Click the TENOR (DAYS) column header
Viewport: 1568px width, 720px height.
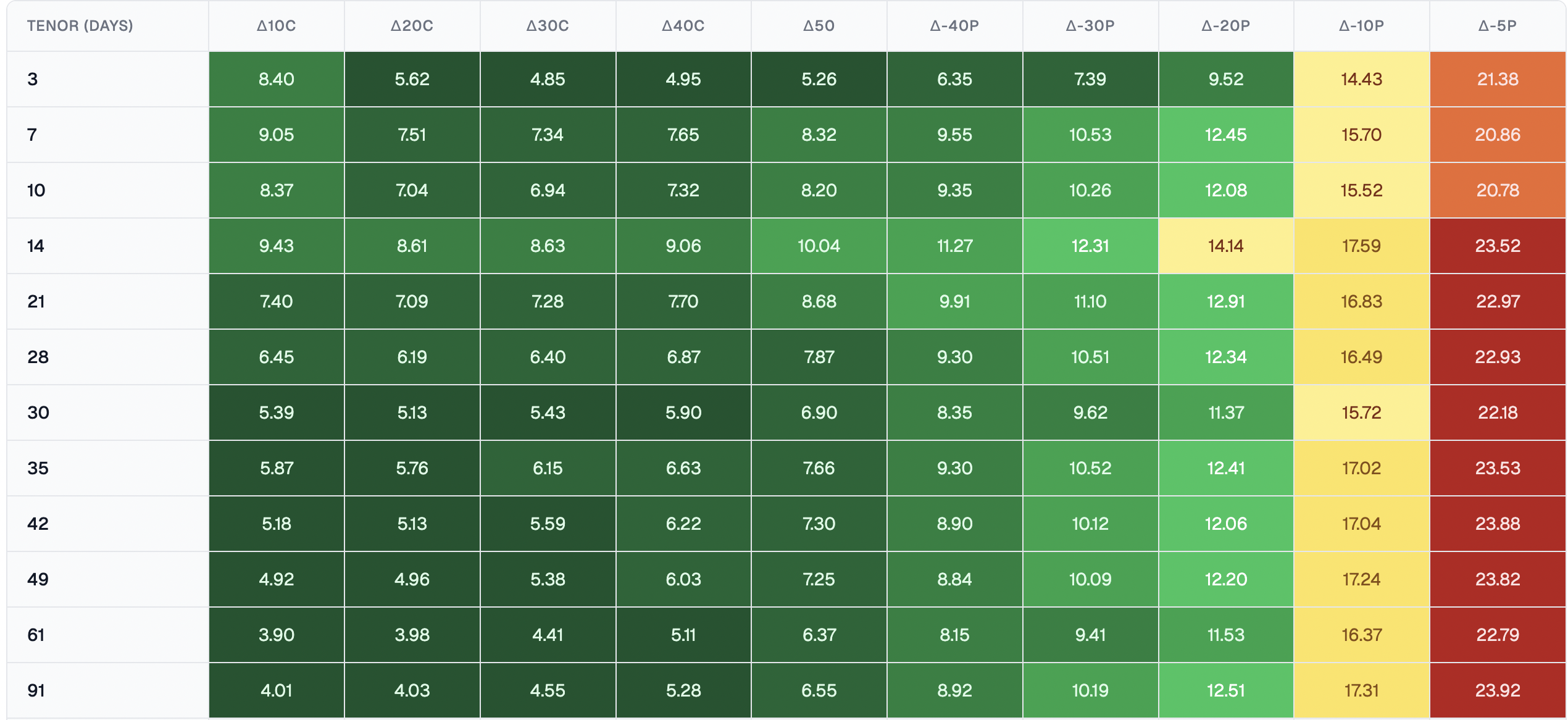[x=80, y=26]
